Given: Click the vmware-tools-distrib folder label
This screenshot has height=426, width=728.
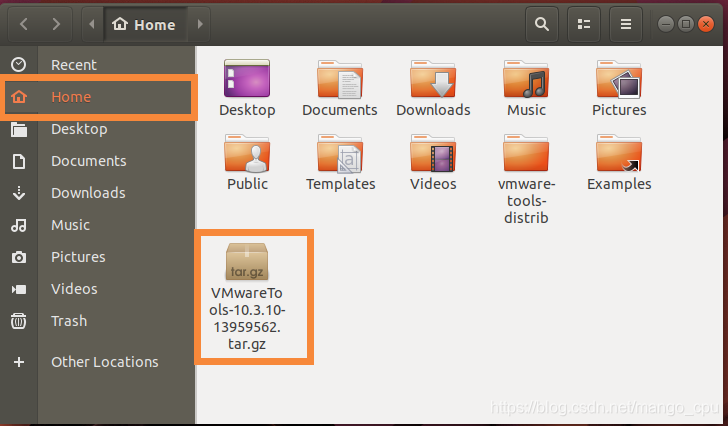Looking at the screenshot, I should [526, 201].
